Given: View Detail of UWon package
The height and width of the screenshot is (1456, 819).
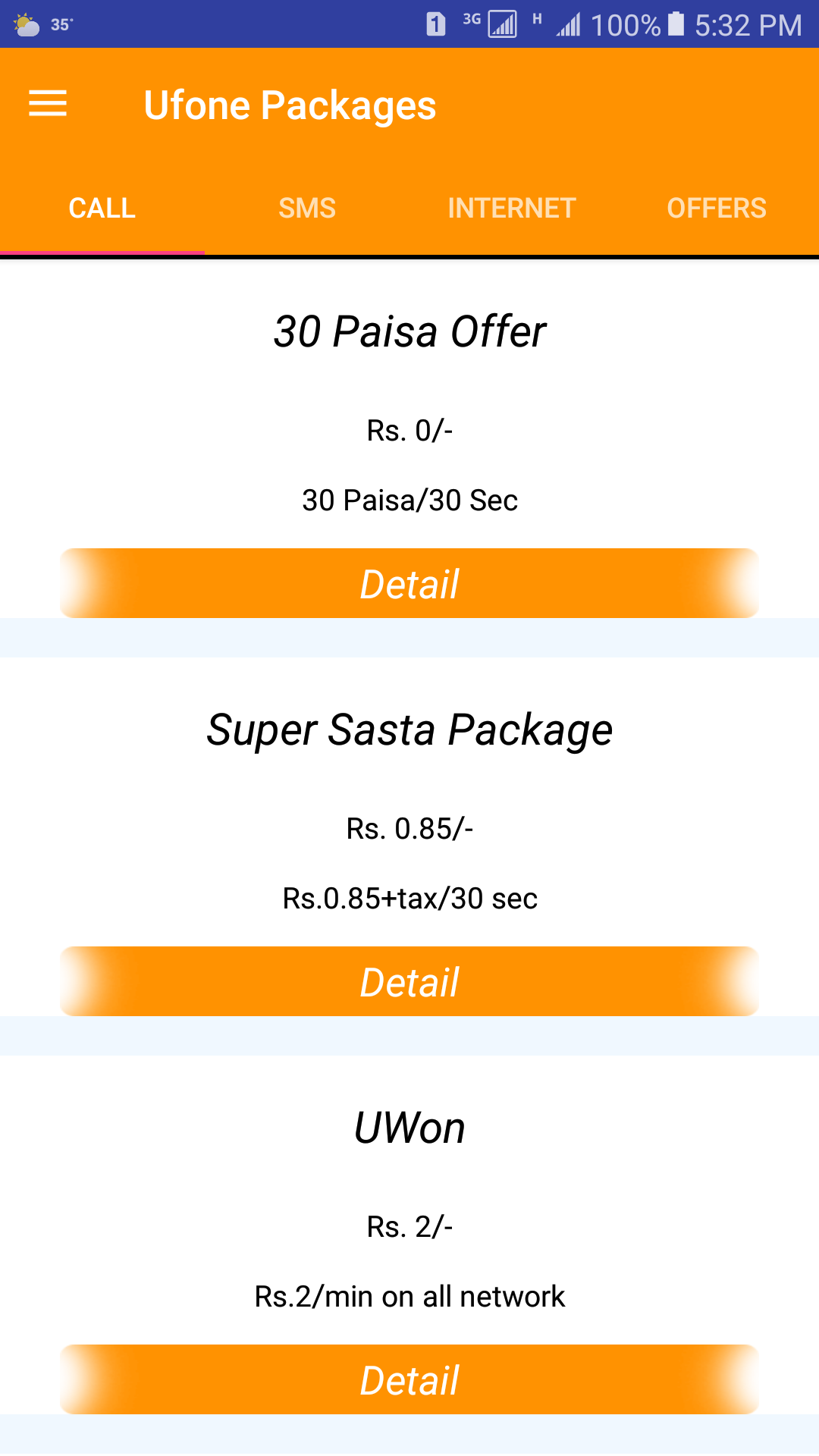Looking at the screenshot, I should point(409,1380).
